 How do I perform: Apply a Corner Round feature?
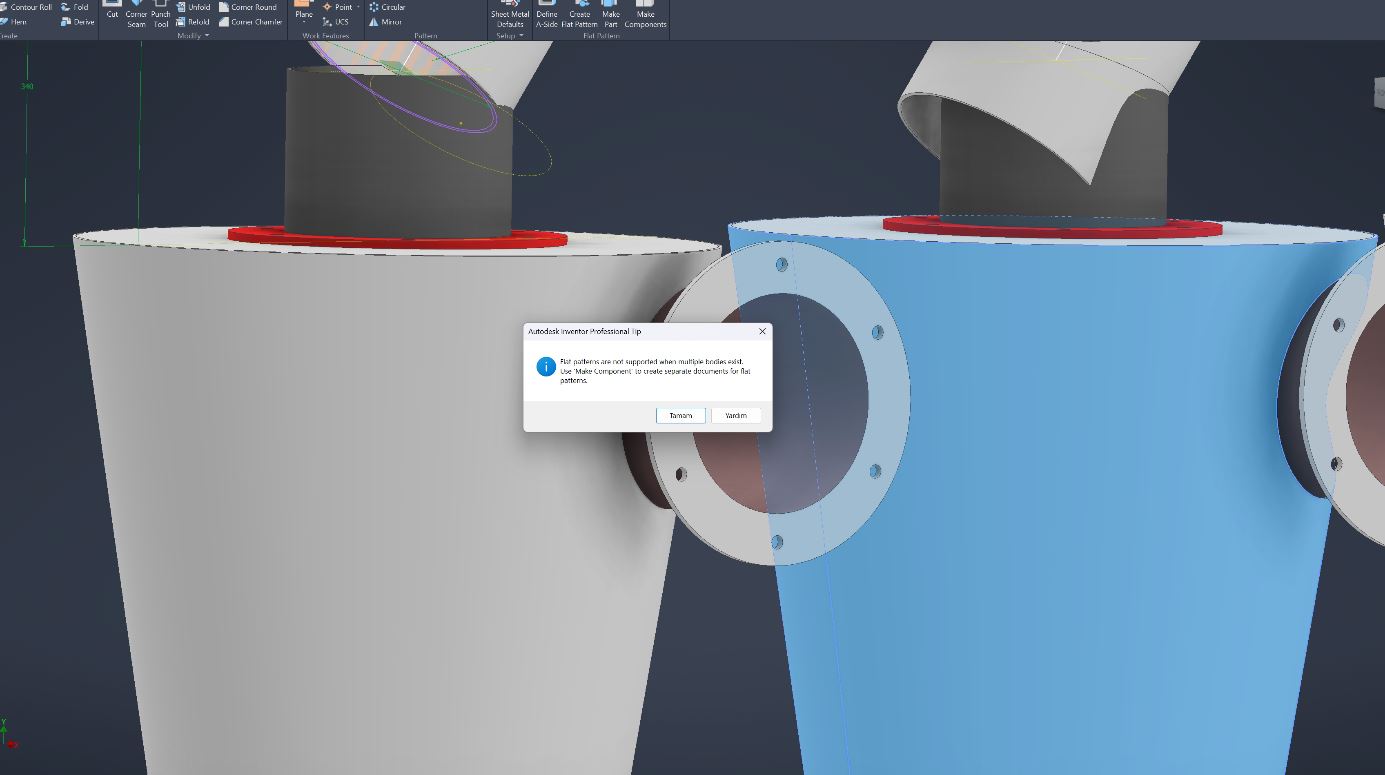(249, 7)
